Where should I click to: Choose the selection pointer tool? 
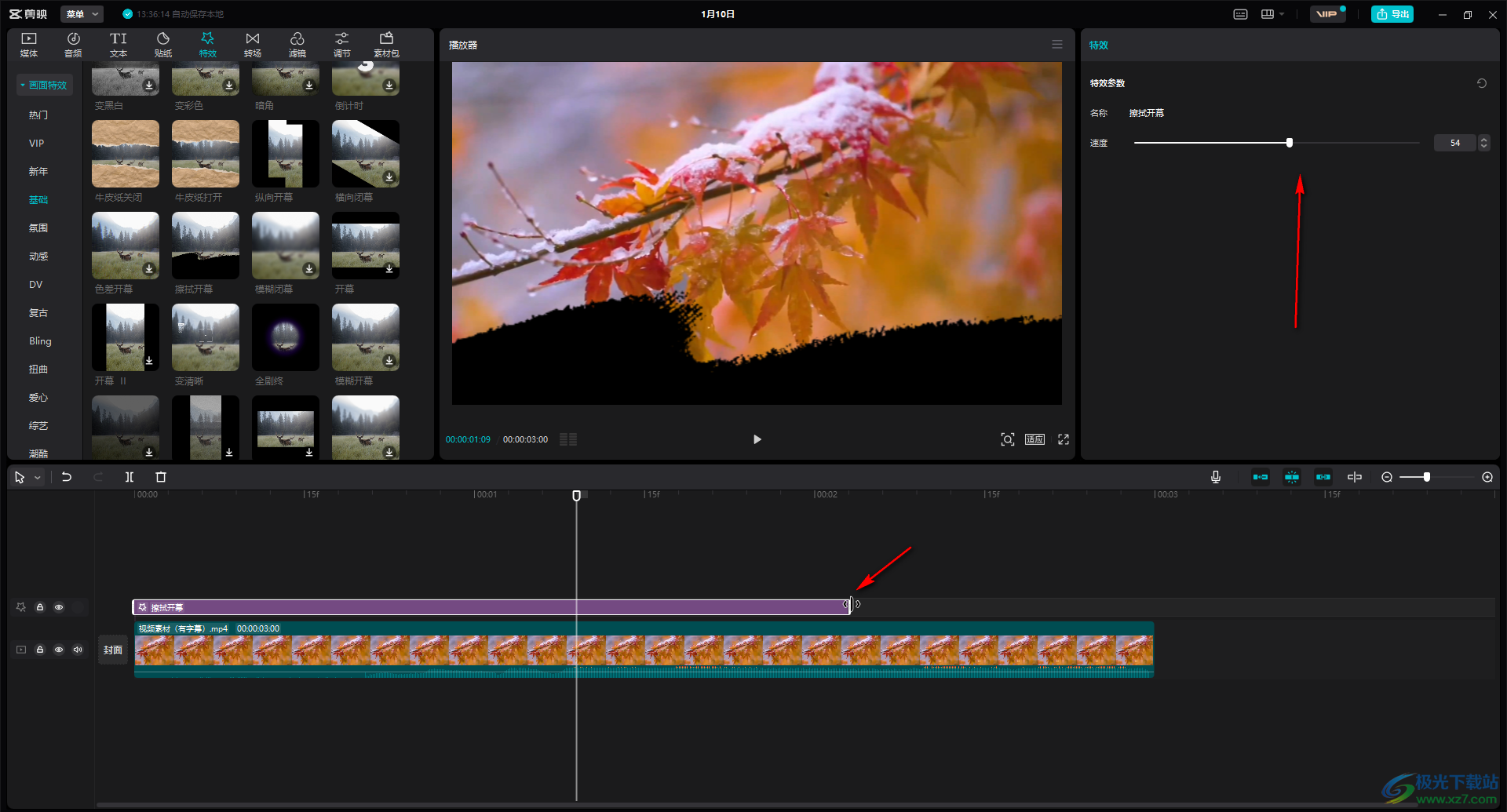click(x=20, y=477)
